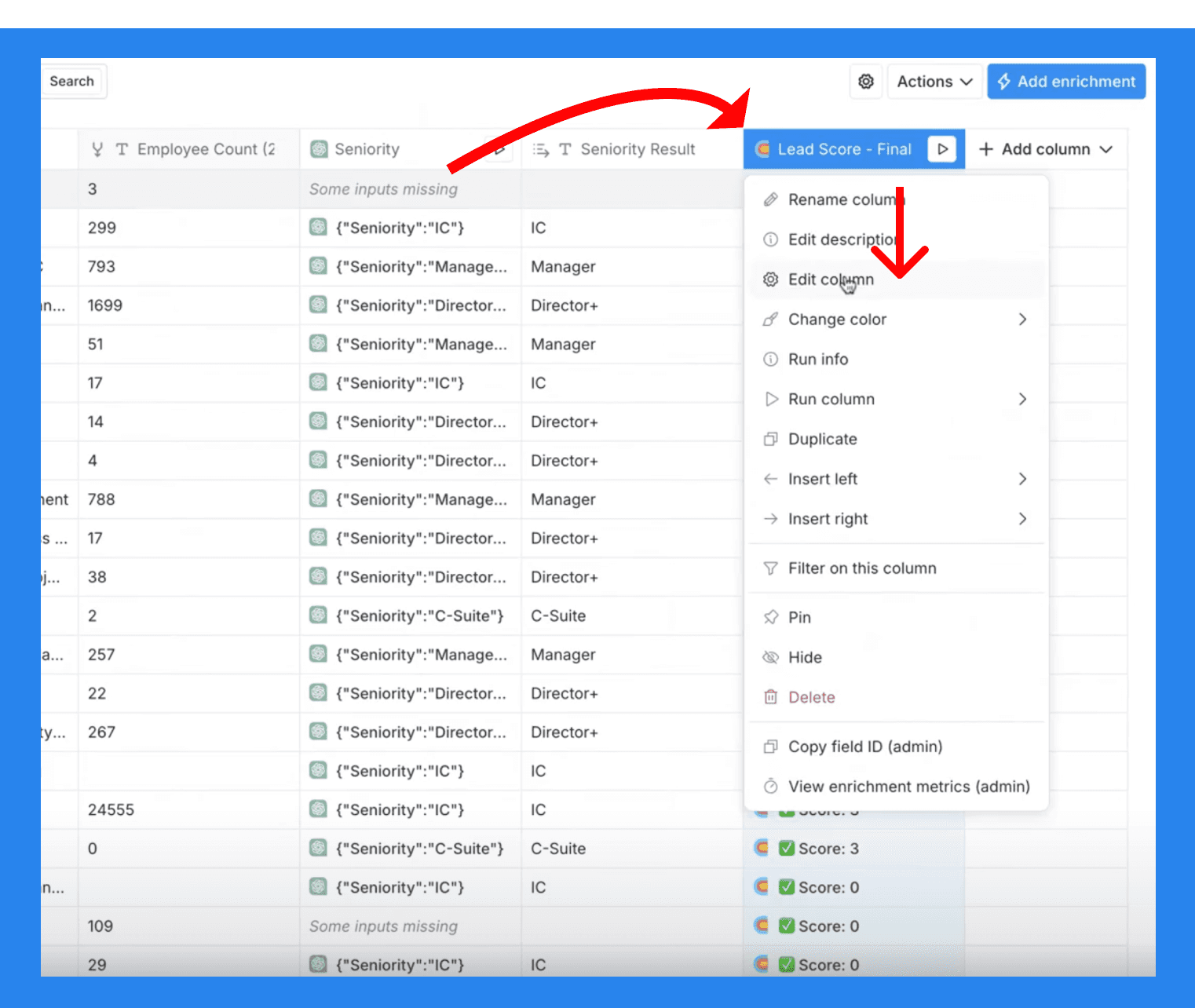The image size is (1195, 1008).
Task: Click Some inputs missing in row 109
Action: point(411,926)
